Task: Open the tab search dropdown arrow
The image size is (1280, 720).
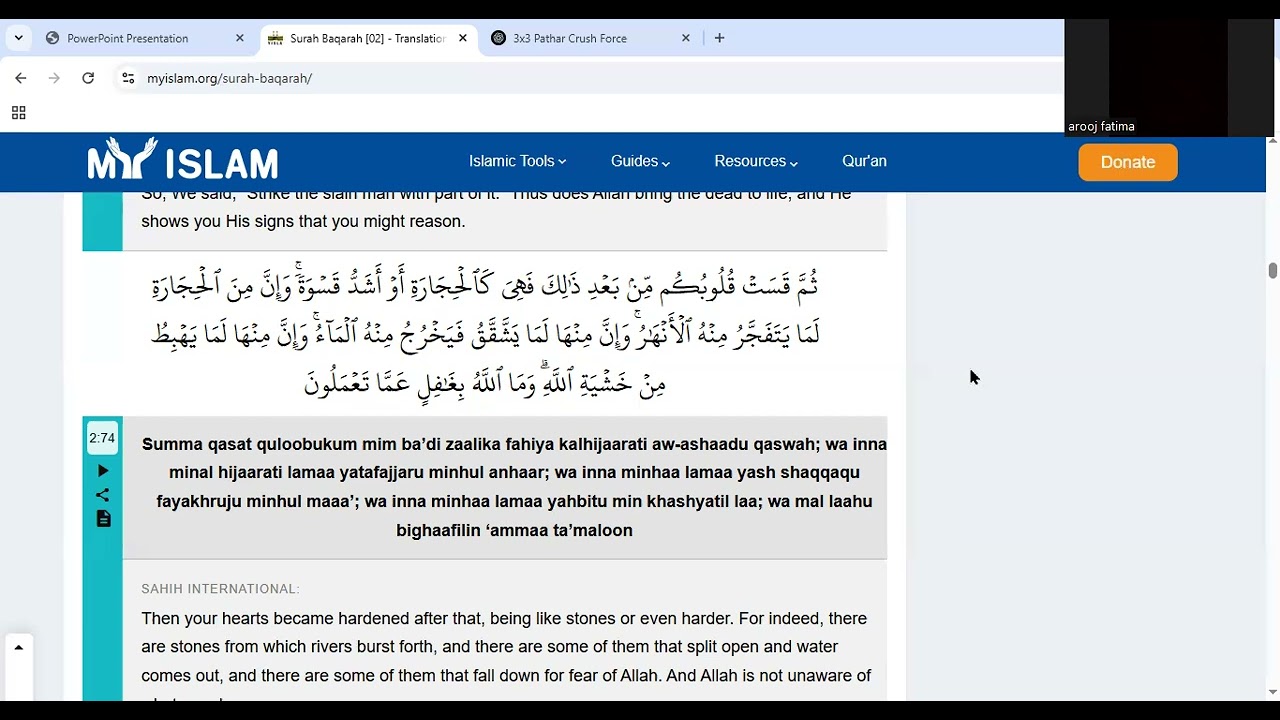Action: pyautogui.click(x=18, y=38)
